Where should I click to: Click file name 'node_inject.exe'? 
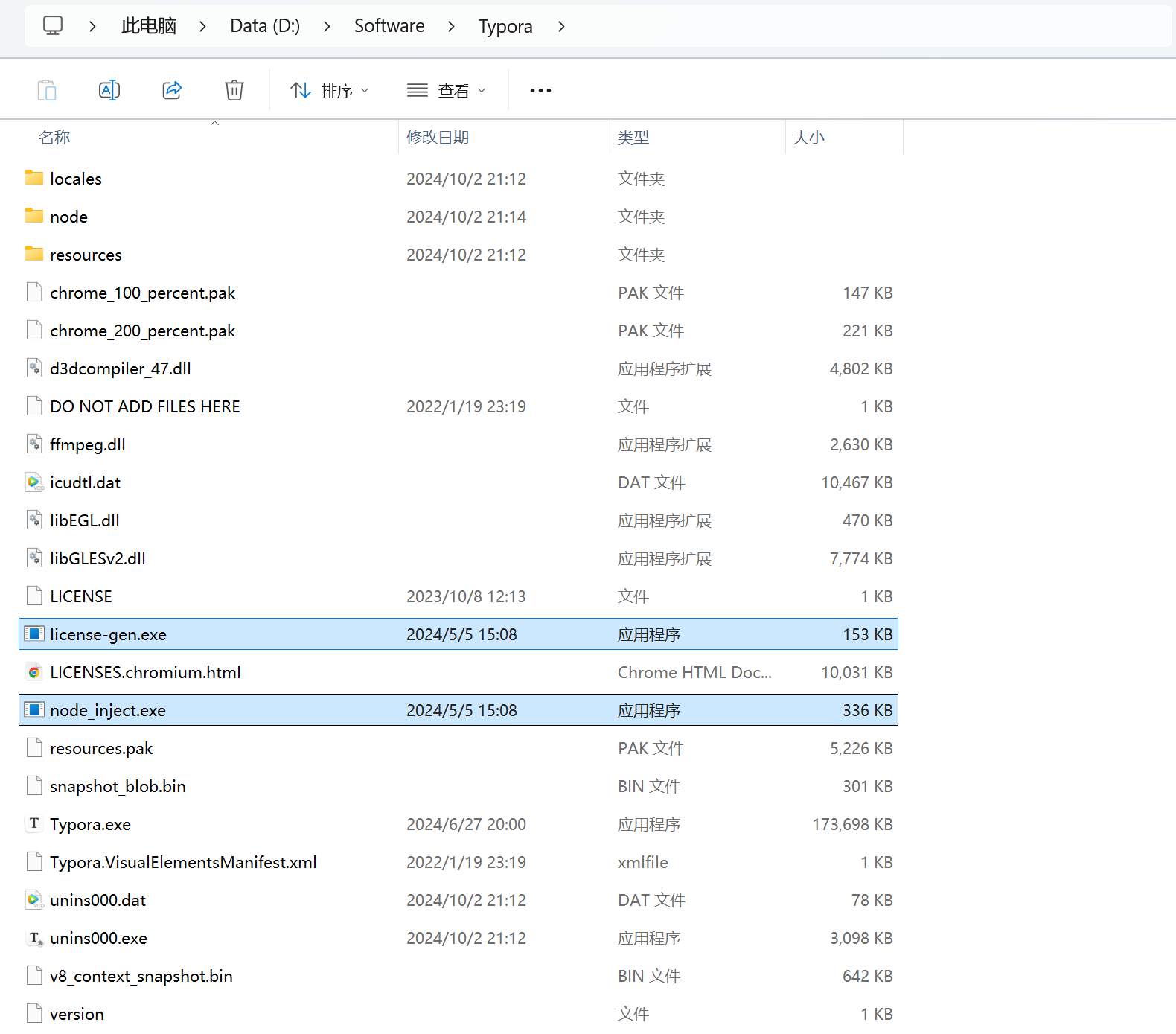[108, 710]
